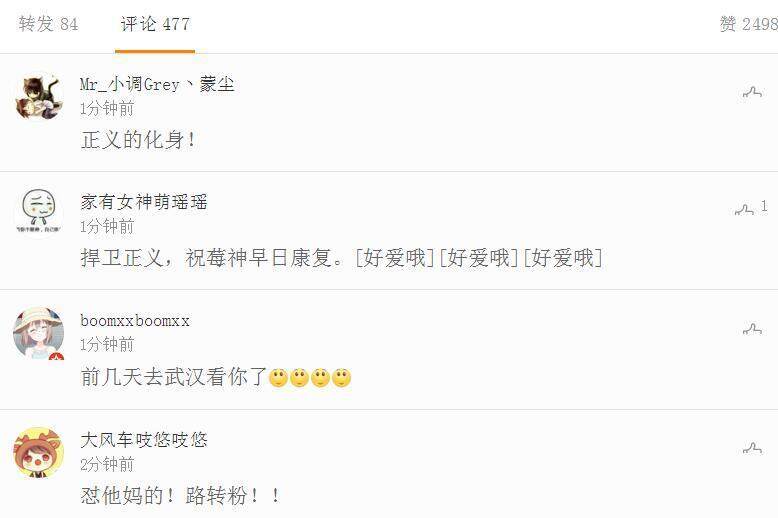Viewport: 778px width, 518px height.
Task: Open username 家有女神萌瑶瑶 profile link
Action: 144,202
